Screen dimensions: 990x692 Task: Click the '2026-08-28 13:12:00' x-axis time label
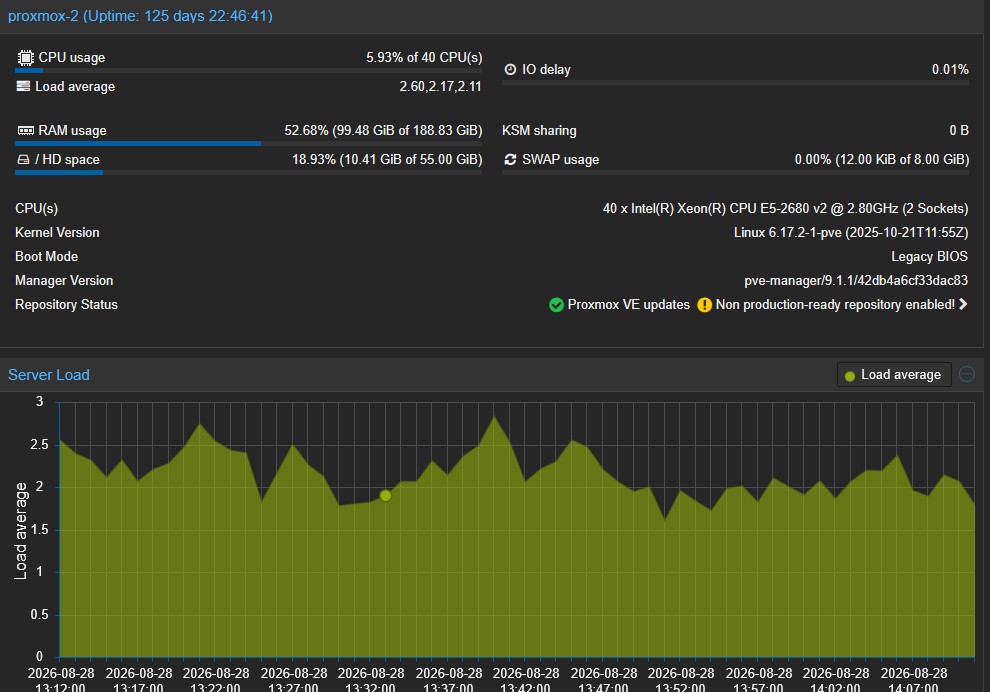[x=61, y=679]
